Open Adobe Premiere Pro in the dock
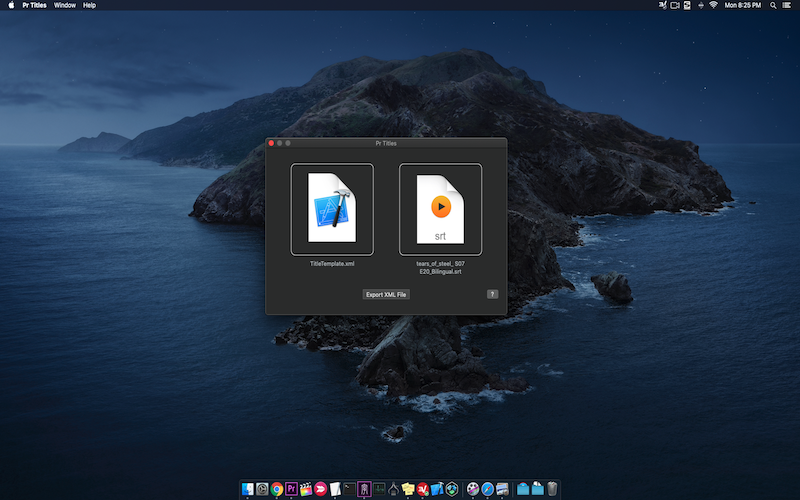This screenshot has height=500, width=800. (x=292, y=489)
